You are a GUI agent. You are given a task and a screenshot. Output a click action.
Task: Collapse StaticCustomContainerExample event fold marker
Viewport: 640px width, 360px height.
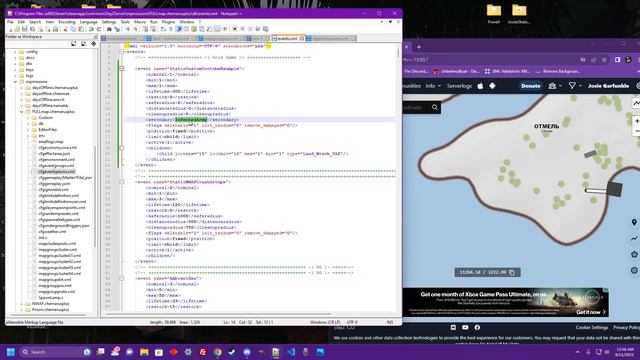tap(122, 69)
